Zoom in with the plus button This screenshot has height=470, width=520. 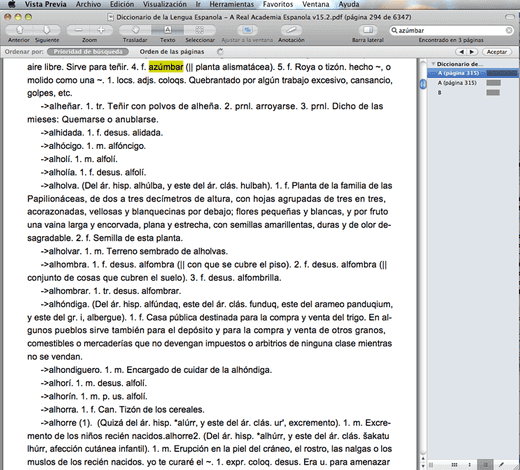click(101, 30)
